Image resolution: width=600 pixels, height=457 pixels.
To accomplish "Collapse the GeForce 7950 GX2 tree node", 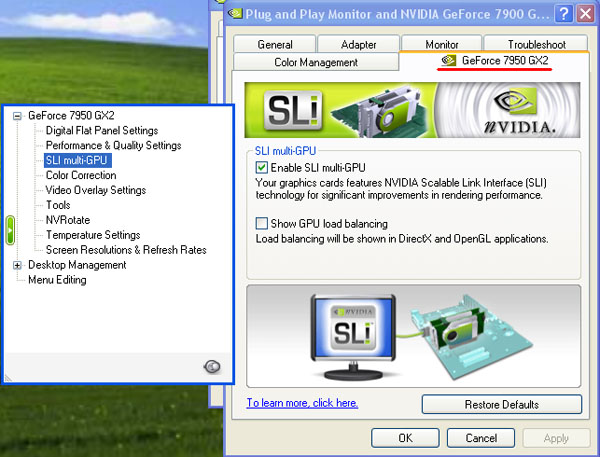I will (17, 116).
